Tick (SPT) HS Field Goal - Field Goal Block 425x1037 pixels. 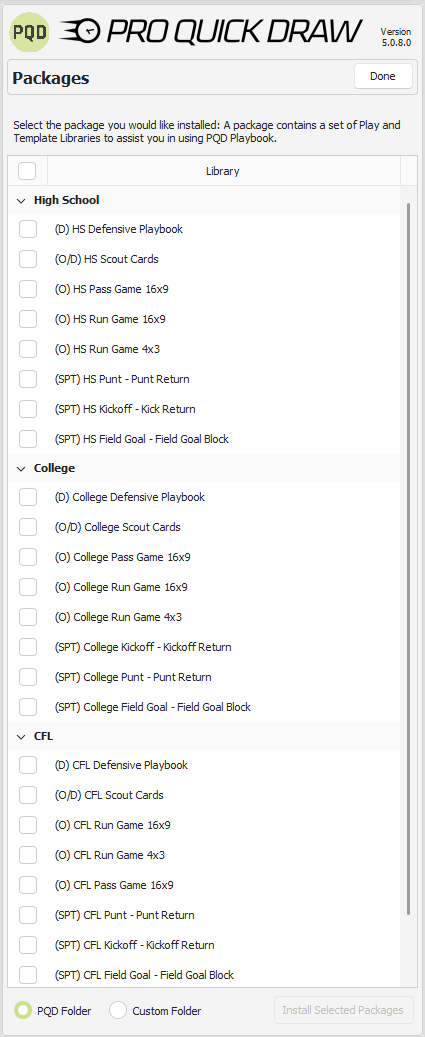[28, 439]
